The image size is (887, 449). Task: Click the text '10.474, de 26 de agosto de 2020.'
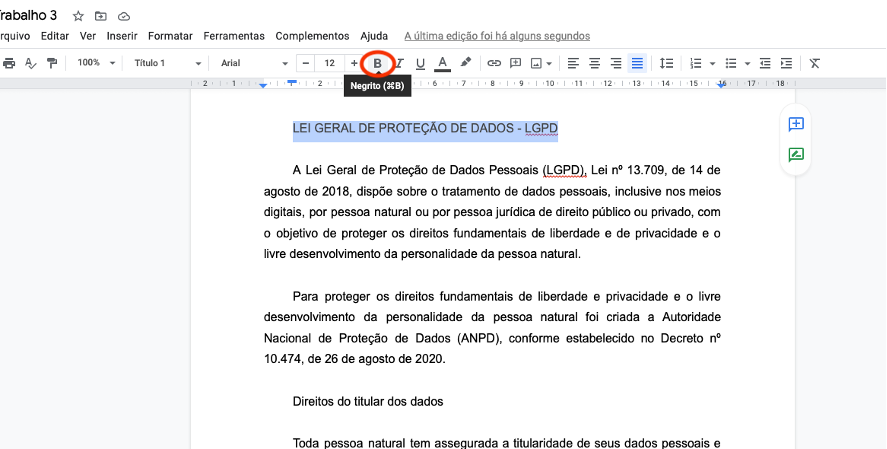tap(355, 359)
